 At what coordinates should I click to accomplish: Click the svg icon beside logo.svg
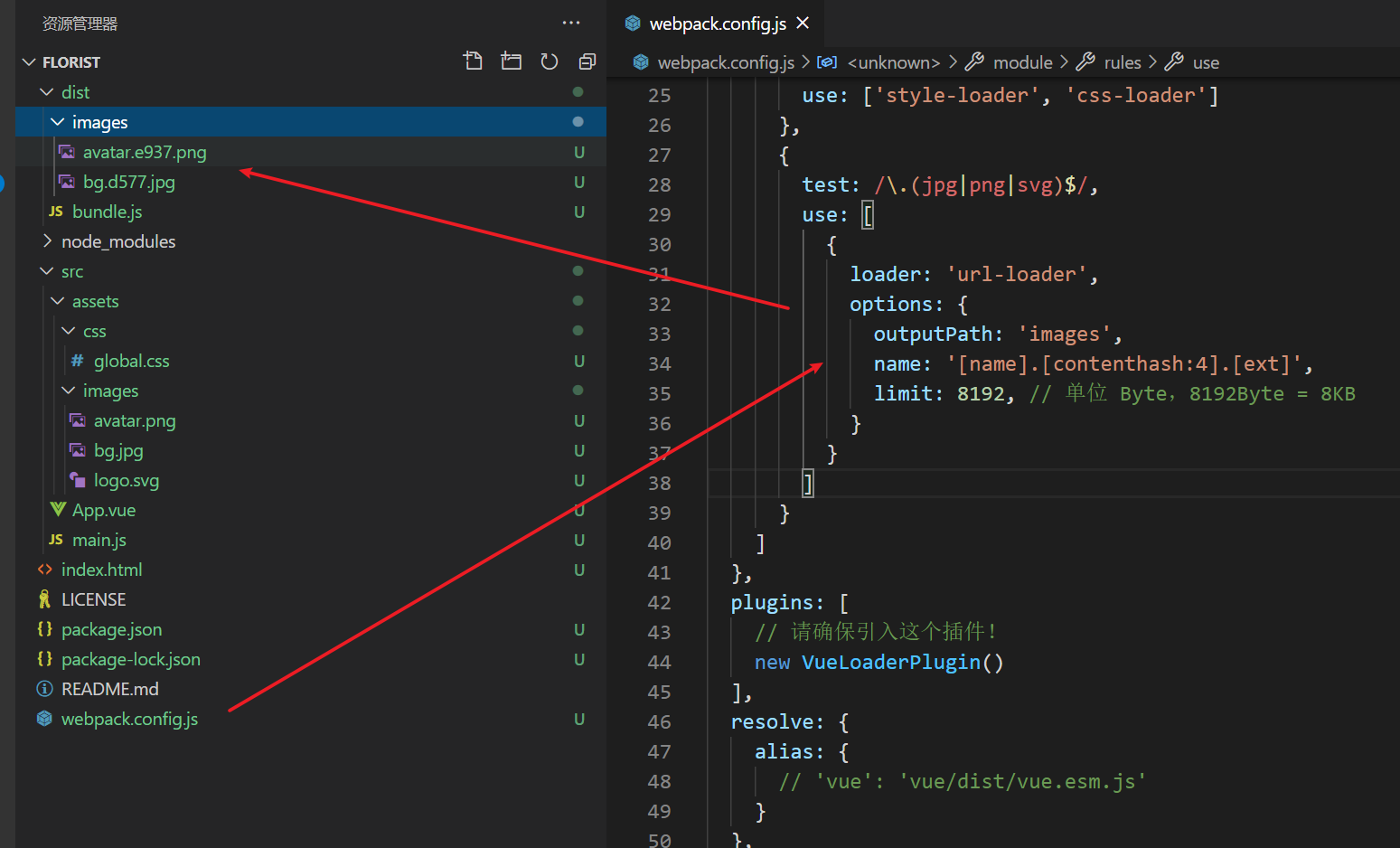point(78,480)
